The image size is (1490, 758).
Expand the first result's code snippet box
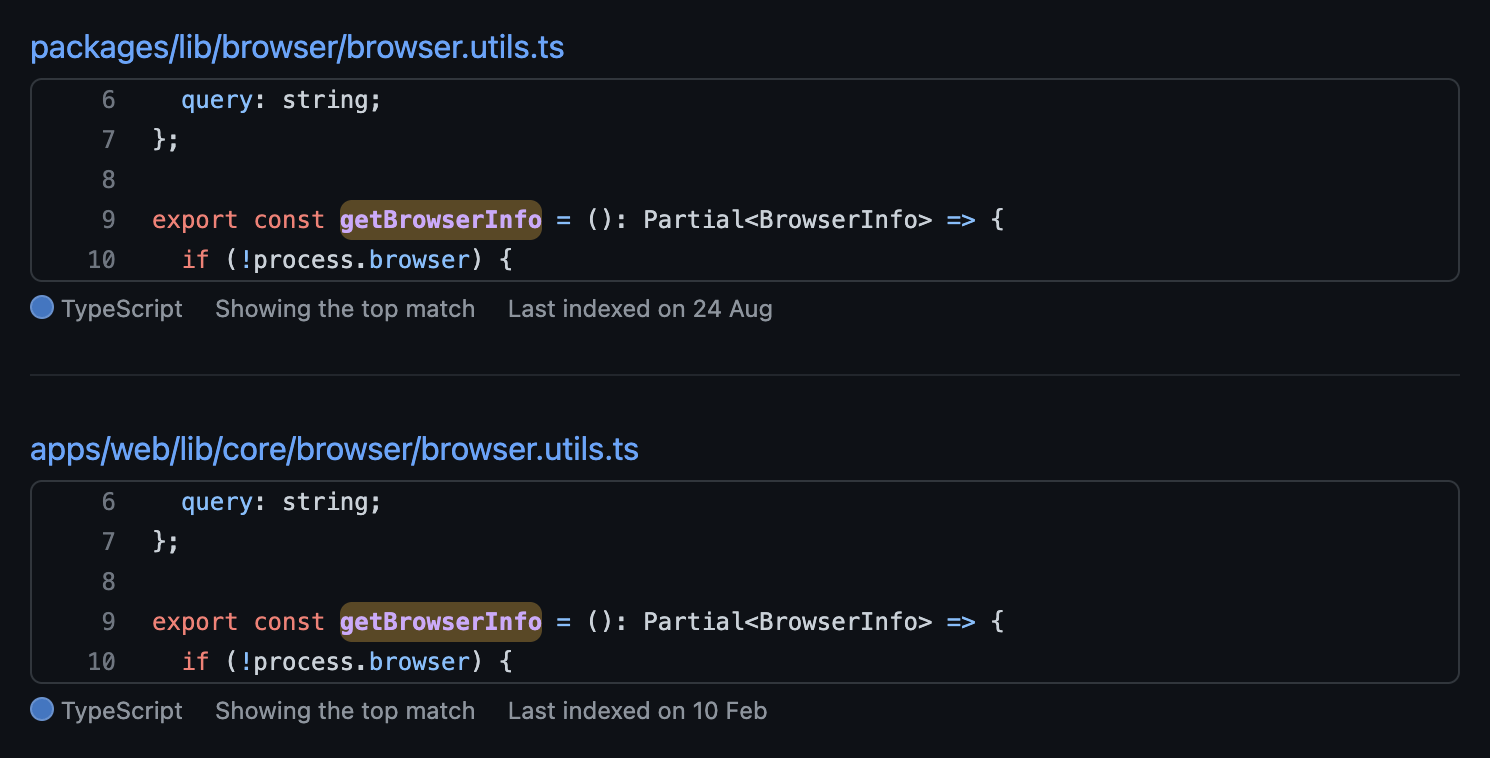tap(745, 180)
